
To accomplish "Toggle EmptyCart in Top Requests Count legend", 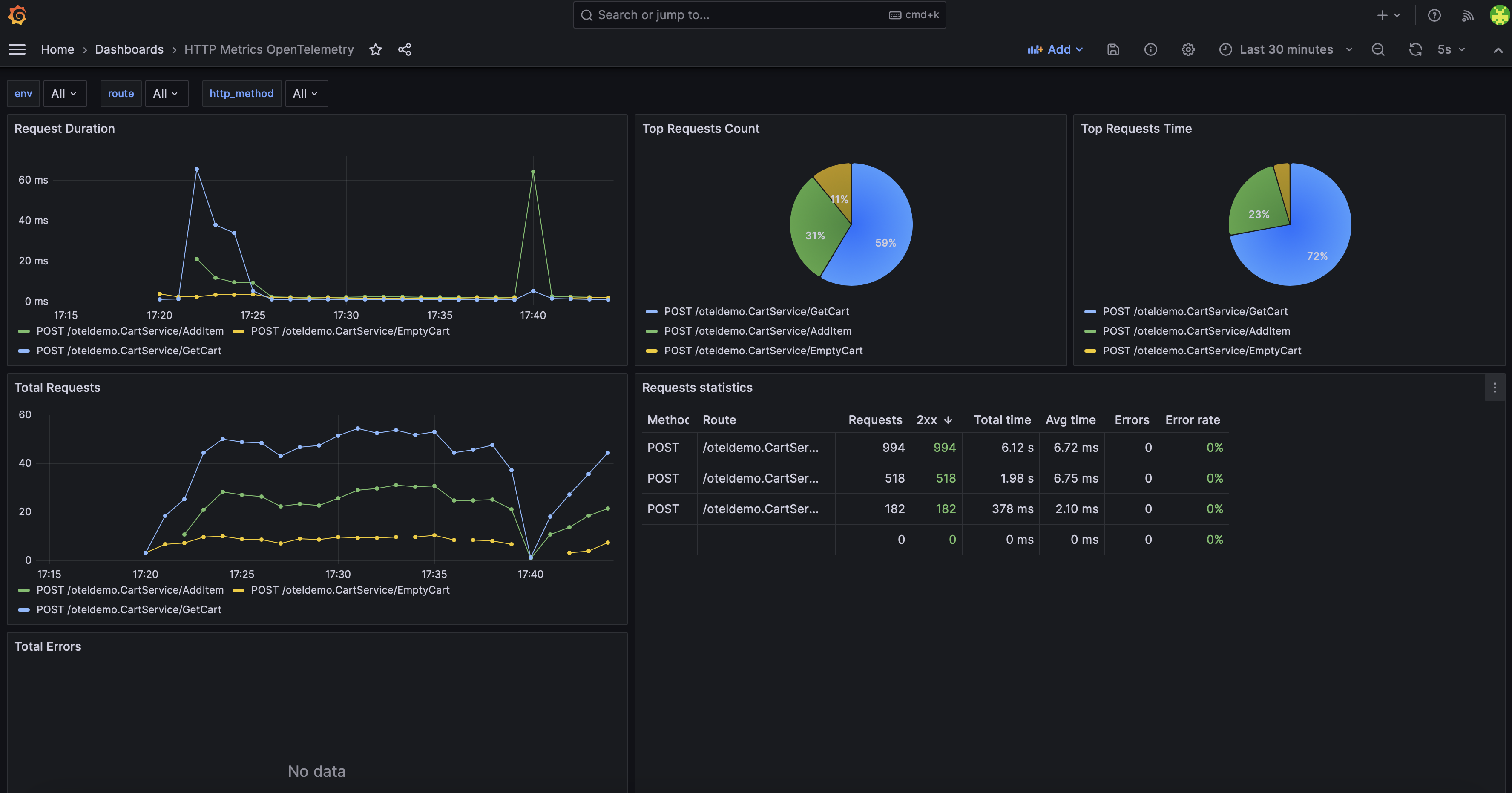I will [763, 351].
